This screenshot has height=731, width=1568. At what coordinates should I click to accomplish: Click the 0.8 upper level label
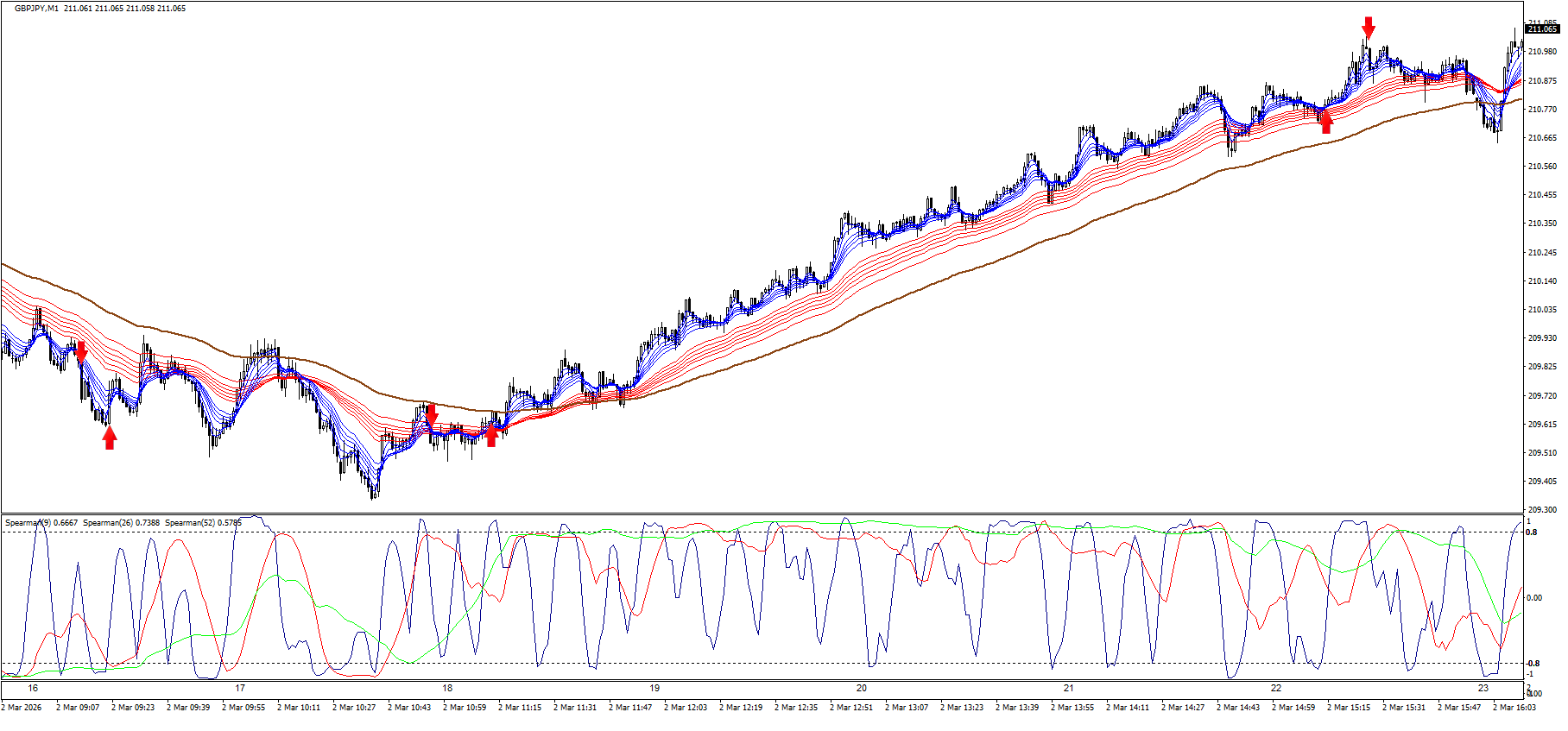point(1532,532)
